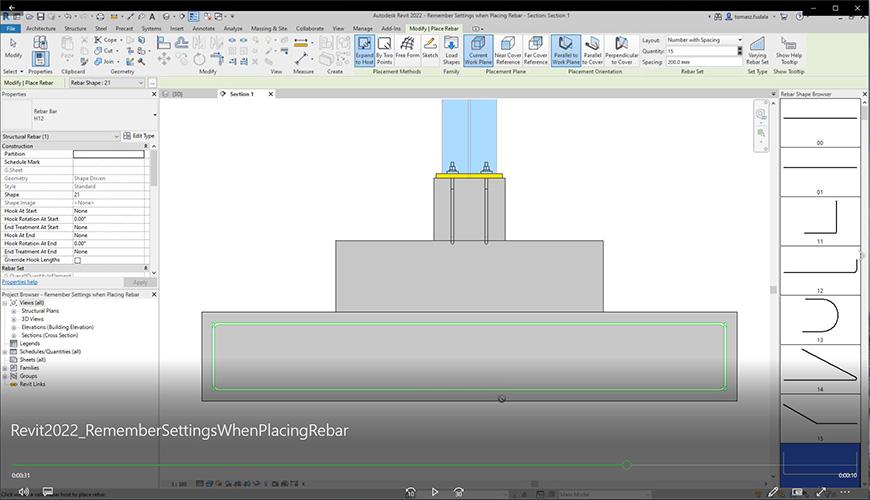
Task: Expand the Select panel dropdown
Action: click(13, 72)
